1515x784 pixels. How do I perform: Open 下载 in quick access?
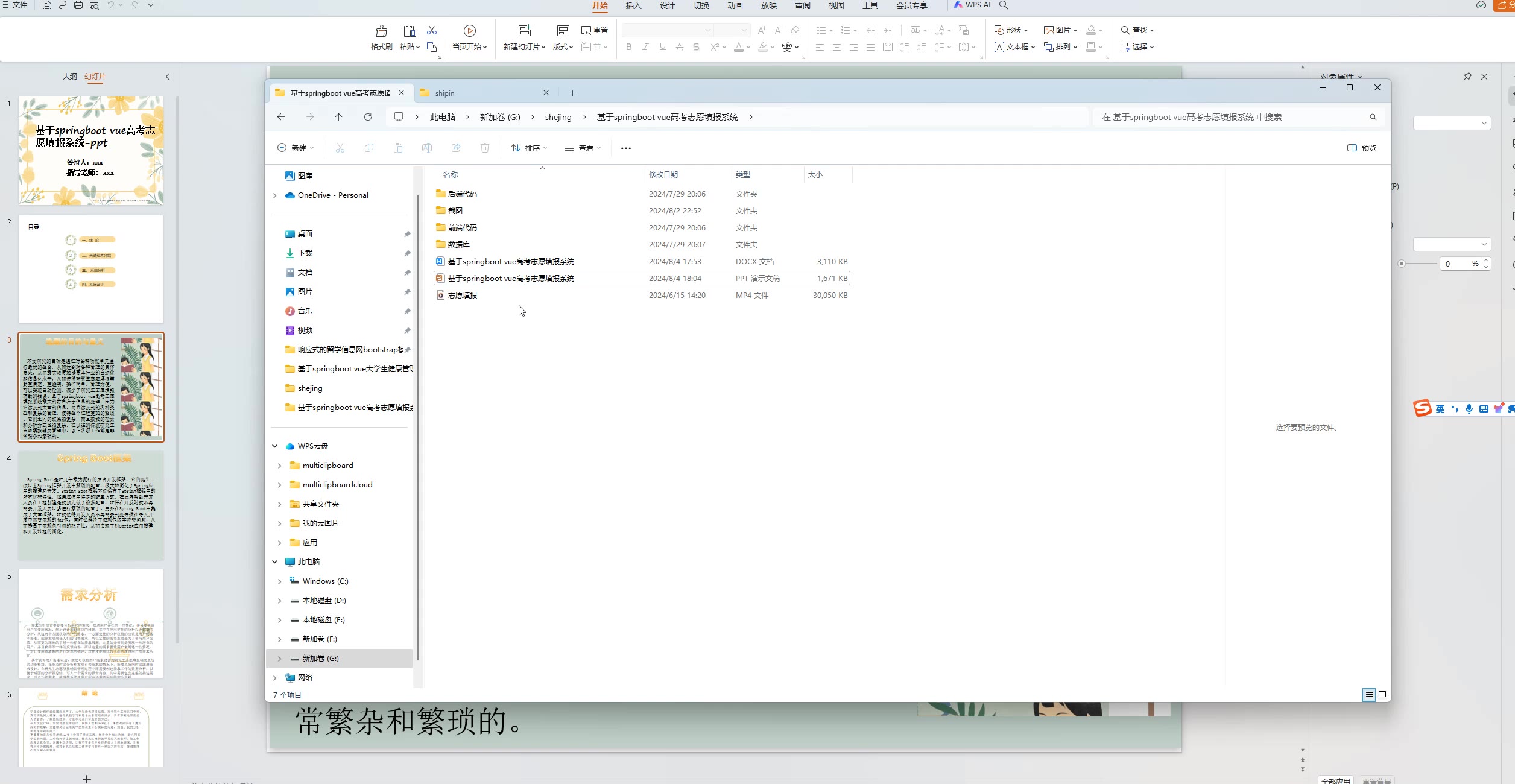click(305, 253)
